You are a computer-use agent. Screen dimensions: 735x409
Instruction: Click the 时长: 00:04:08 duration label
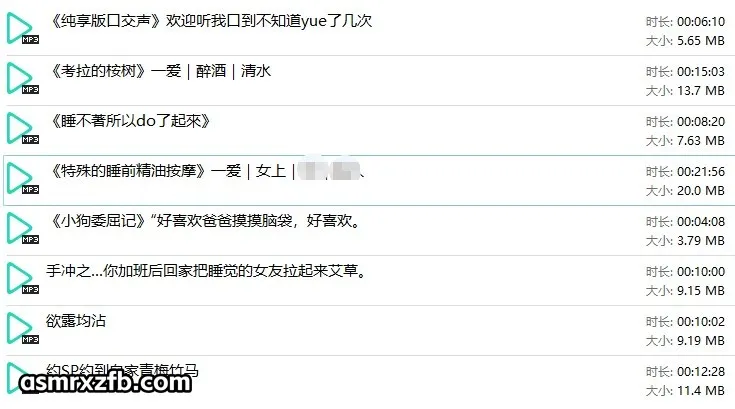point(685,222)
